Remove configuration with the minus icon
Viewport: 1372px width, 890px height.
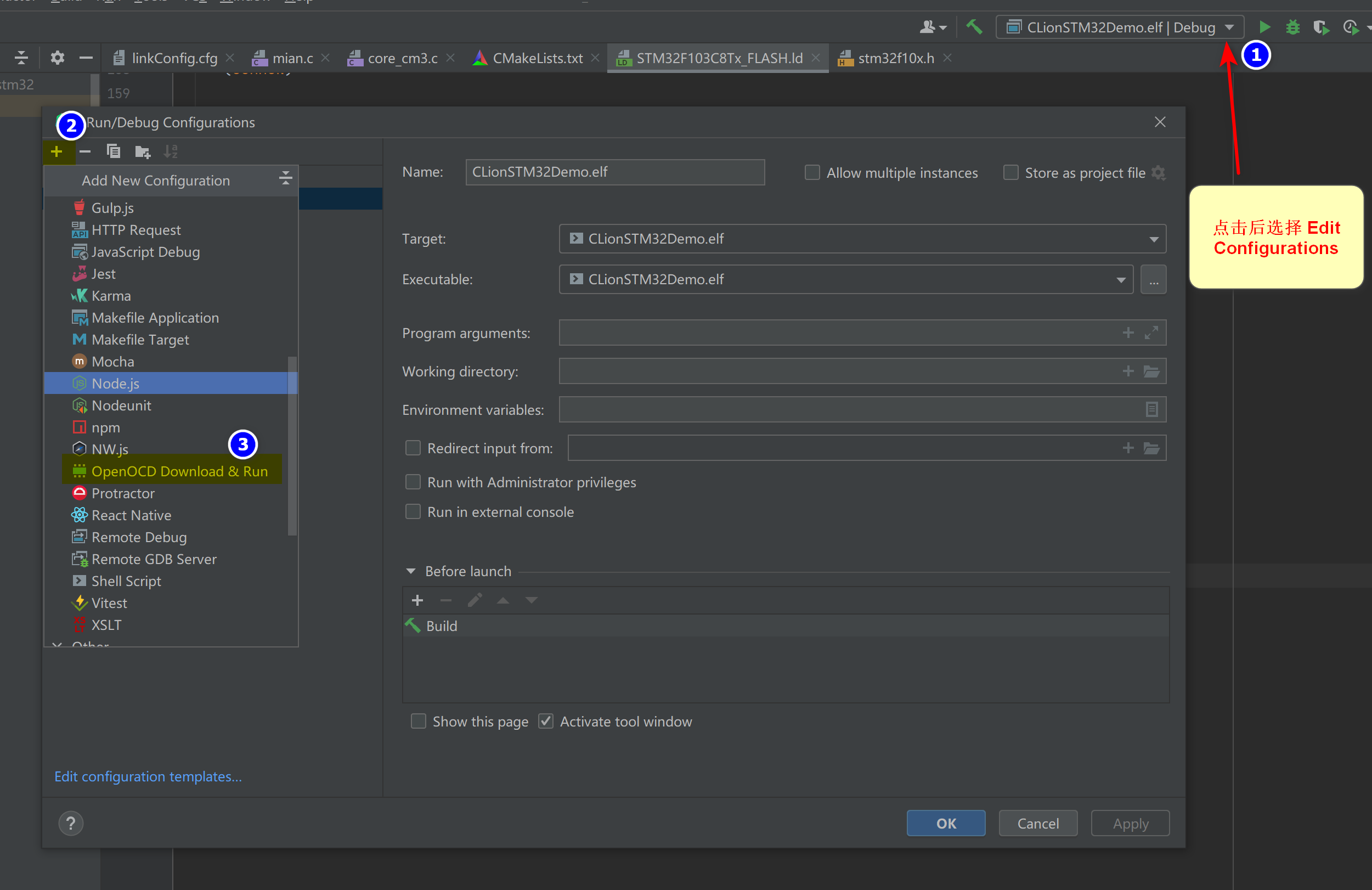tap(84, 151)
